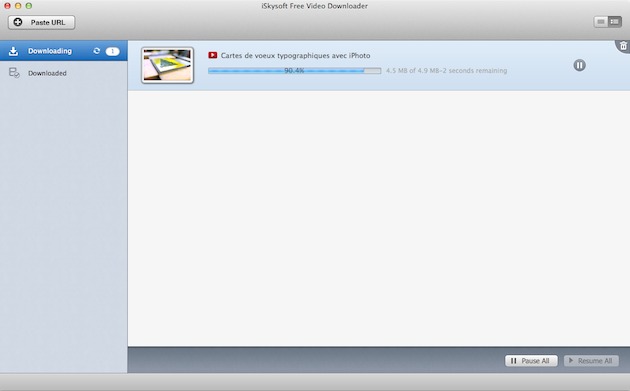Viewport: 630px width, 391px height.
Task: Click the 4.5 MB of 4.9 MB status text
Action: (446, 71)
